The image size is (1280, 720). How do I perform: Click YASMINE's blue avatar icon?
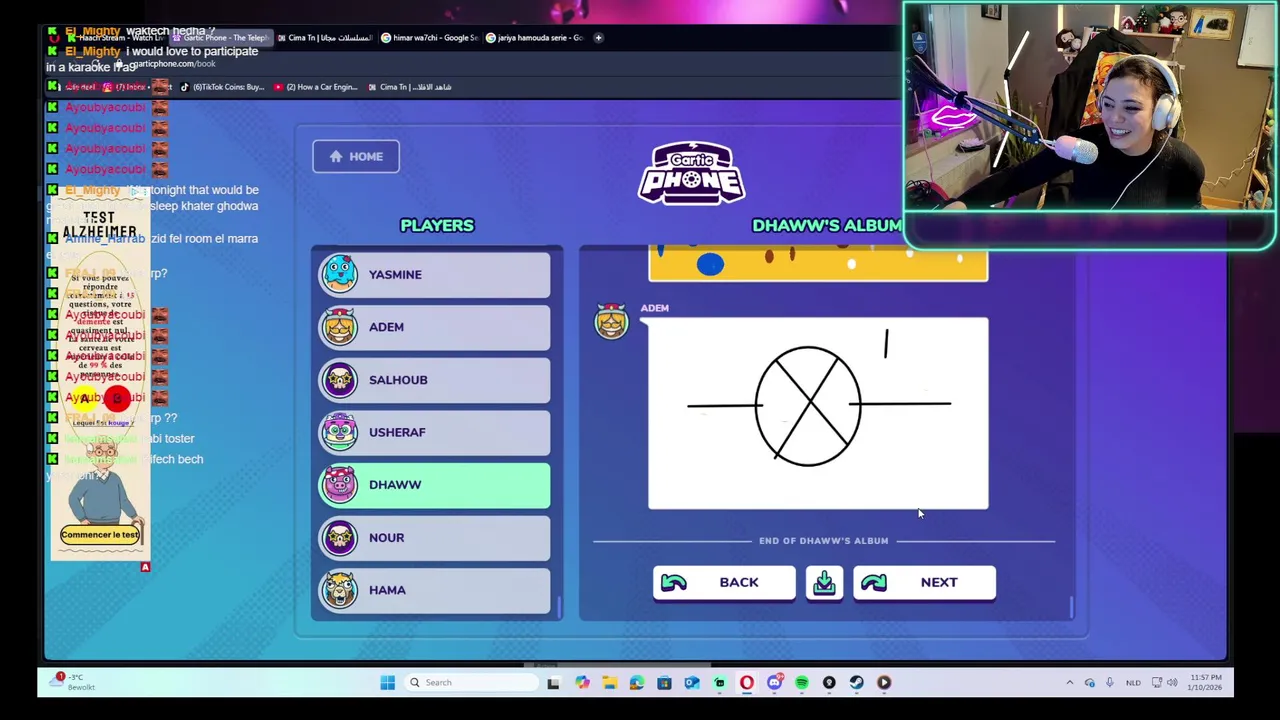click(x=339, y=274)
